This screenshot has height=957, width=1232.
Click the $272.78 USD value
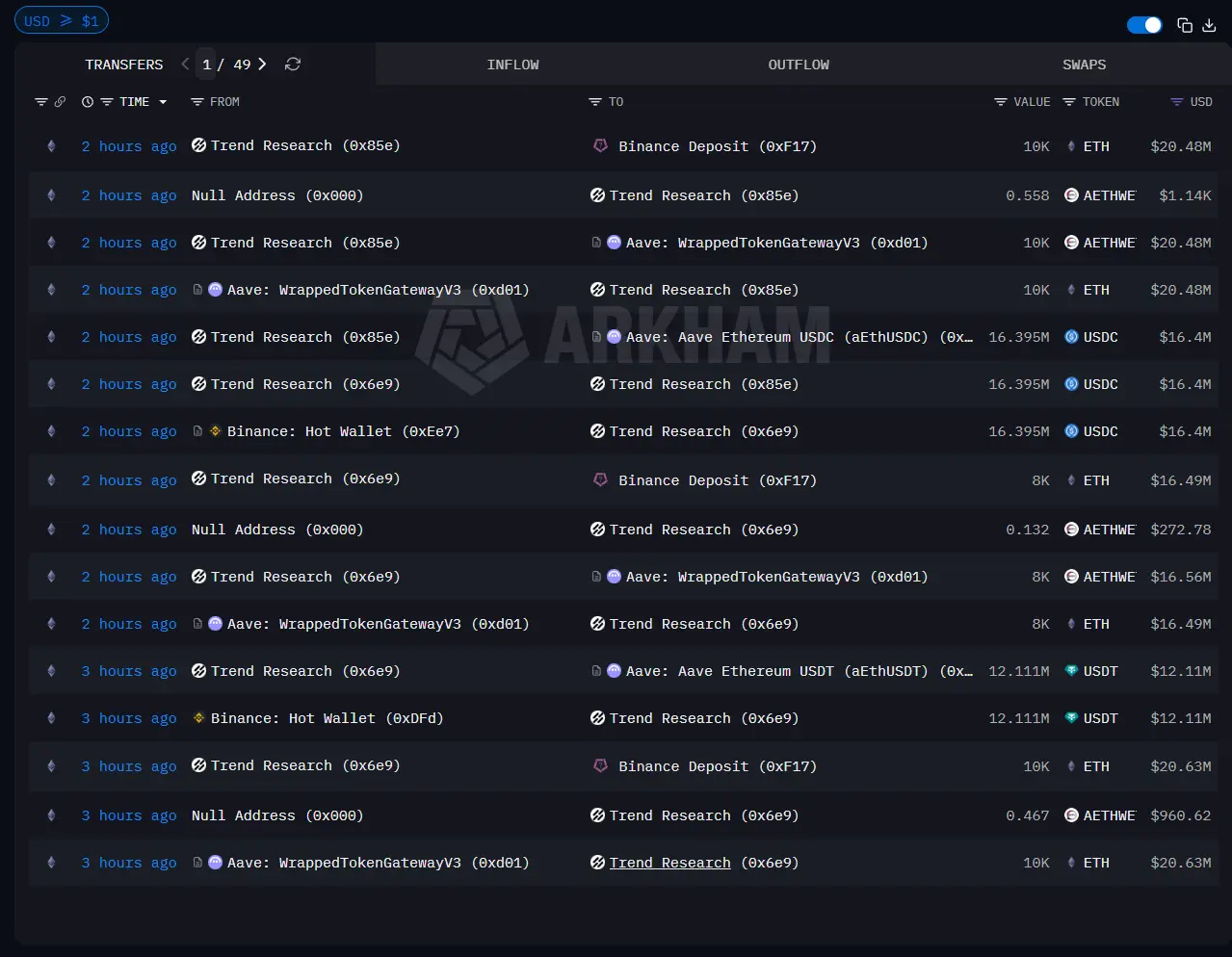pyautogui.click(x=1181, y=530)
